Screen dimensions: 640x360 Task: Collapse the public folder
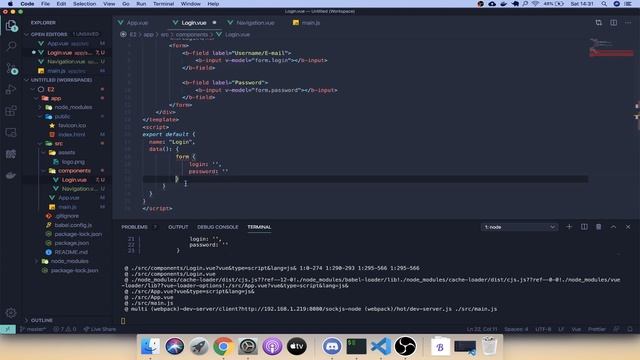click(62, 116)
